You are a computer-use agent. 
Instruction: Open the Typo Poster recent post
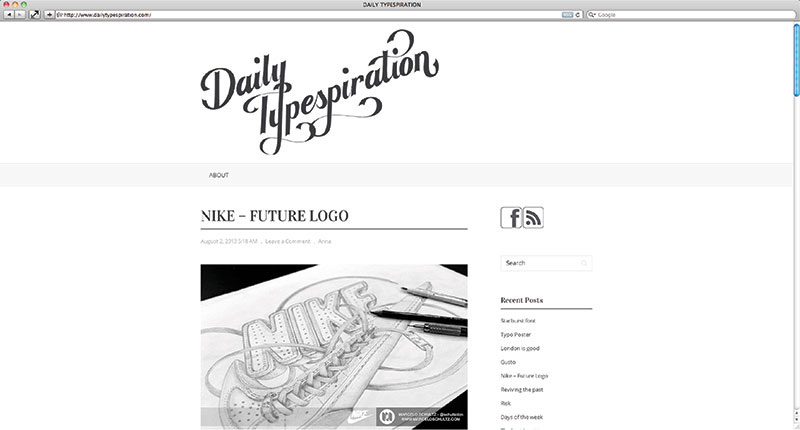(516, 335)
